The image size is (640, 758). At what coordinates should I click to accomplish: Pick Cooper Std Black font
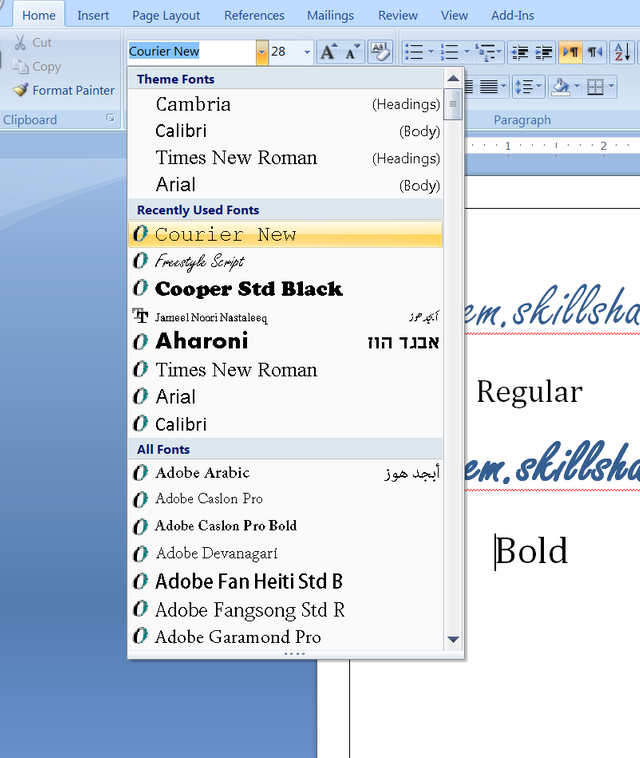(x=285, y=289)
